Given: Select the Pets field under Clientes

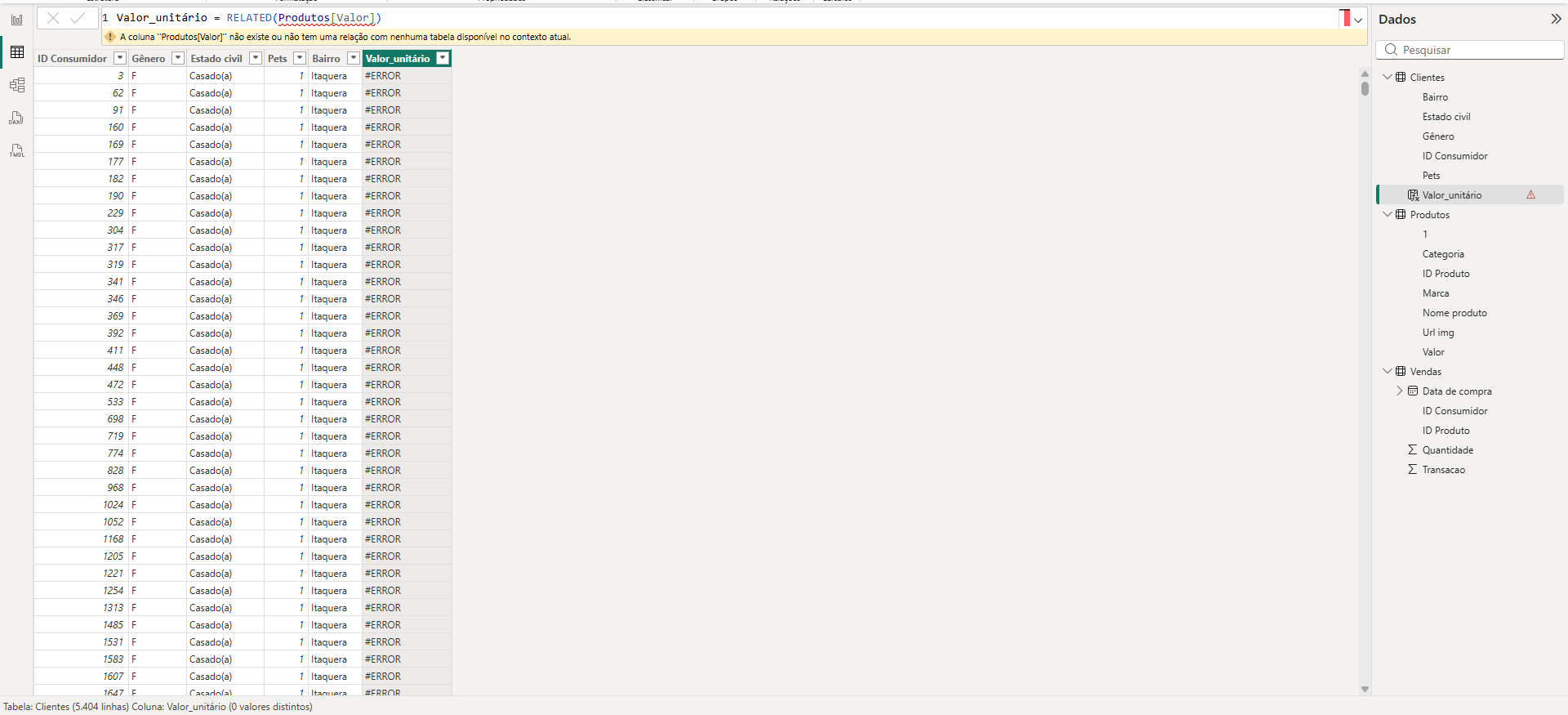Looking at the screenshot, I should coord(1431,176).
